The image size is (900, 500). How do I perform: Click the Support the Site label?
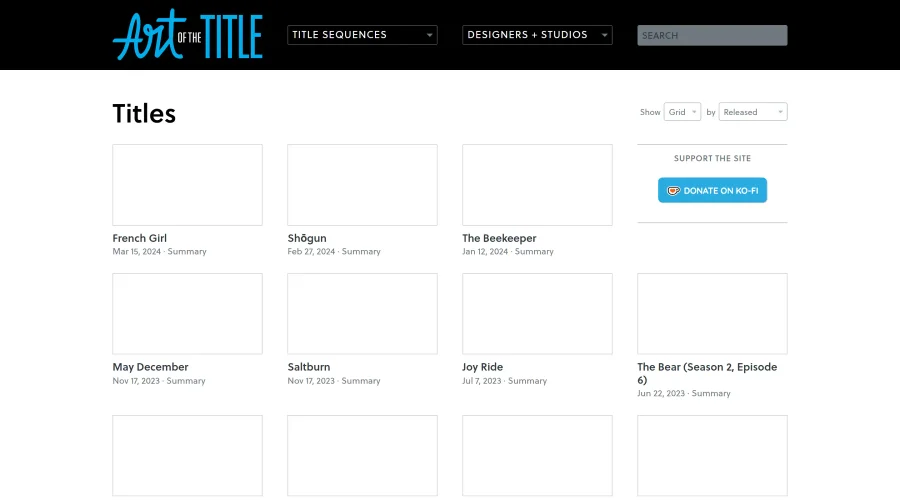pos(712,158)
